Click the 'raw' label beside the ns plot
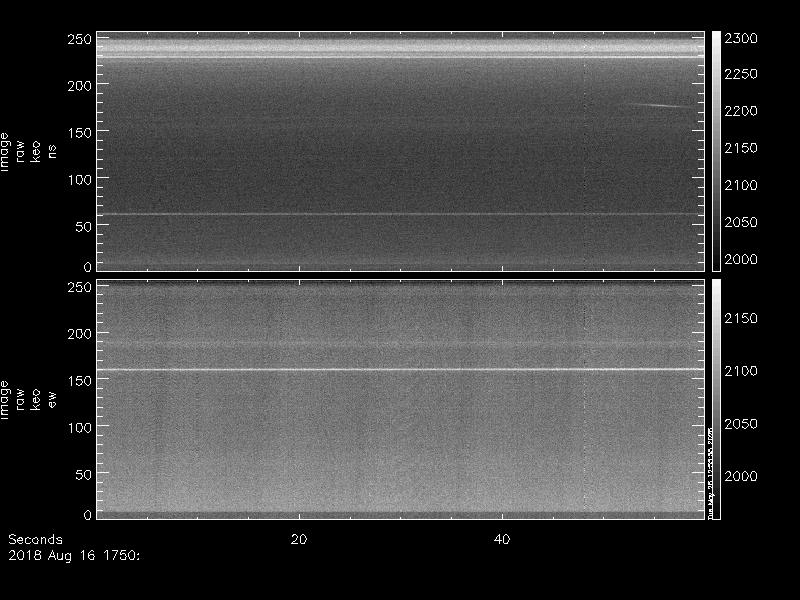Image resolution: width=800 pixels, height=600 pixels. point(20,152)
